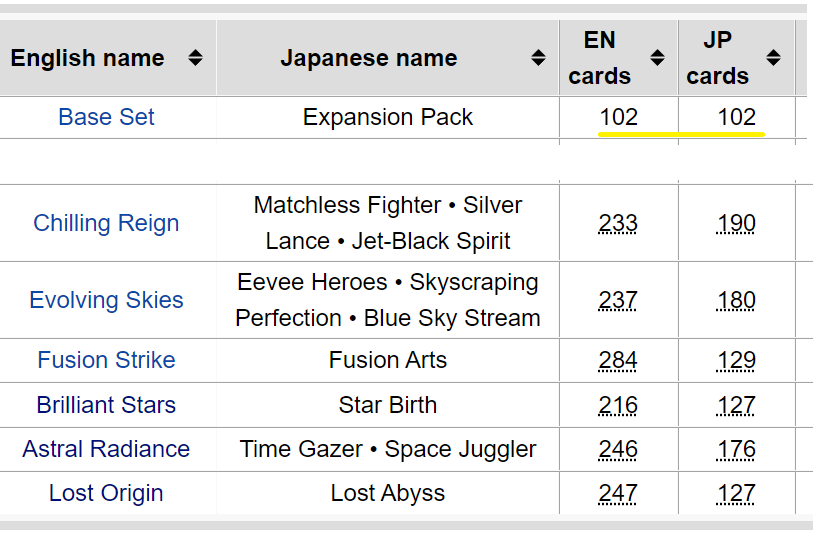Sort table by English name column
This screenshot has height=539, width=817.
click(195, 58)
